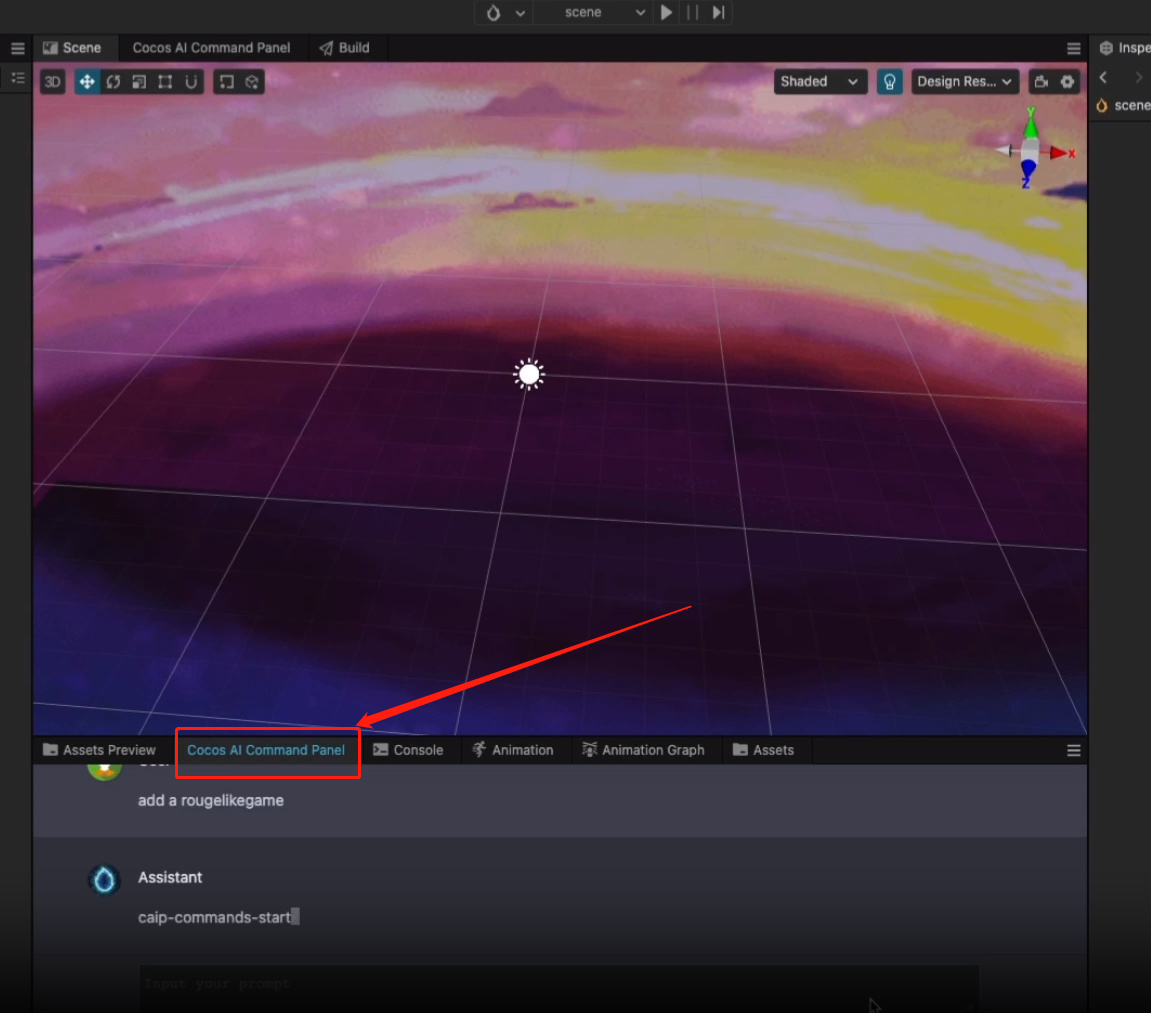Screen dimensions: 1151x1013
Task: Open the scene selection dropdown
Action: [x=605, y=12]
